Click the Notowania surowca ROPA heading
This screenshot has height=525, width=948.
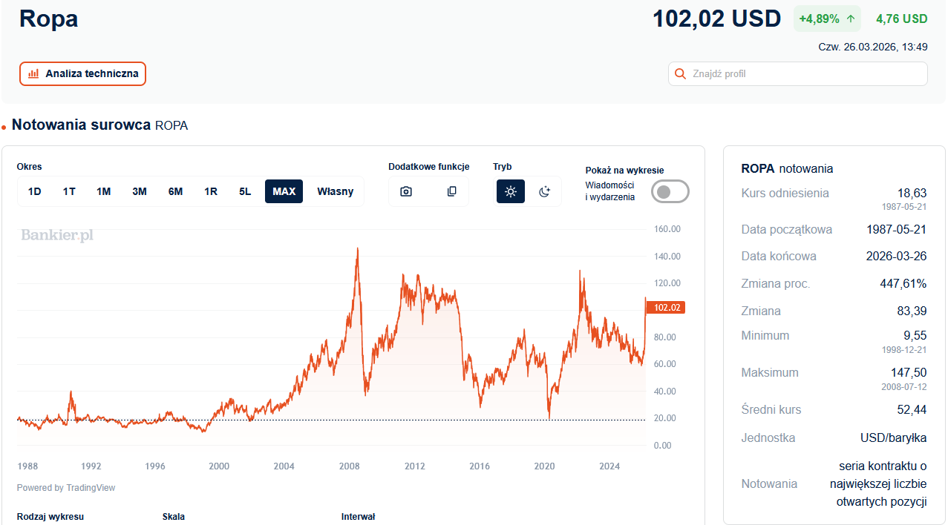[100, 125]
